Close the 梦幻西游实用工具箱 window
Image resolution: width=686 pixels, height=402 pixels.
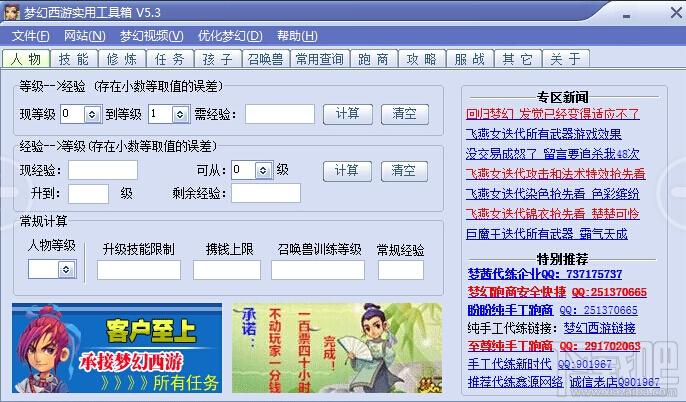coord(676,13)
